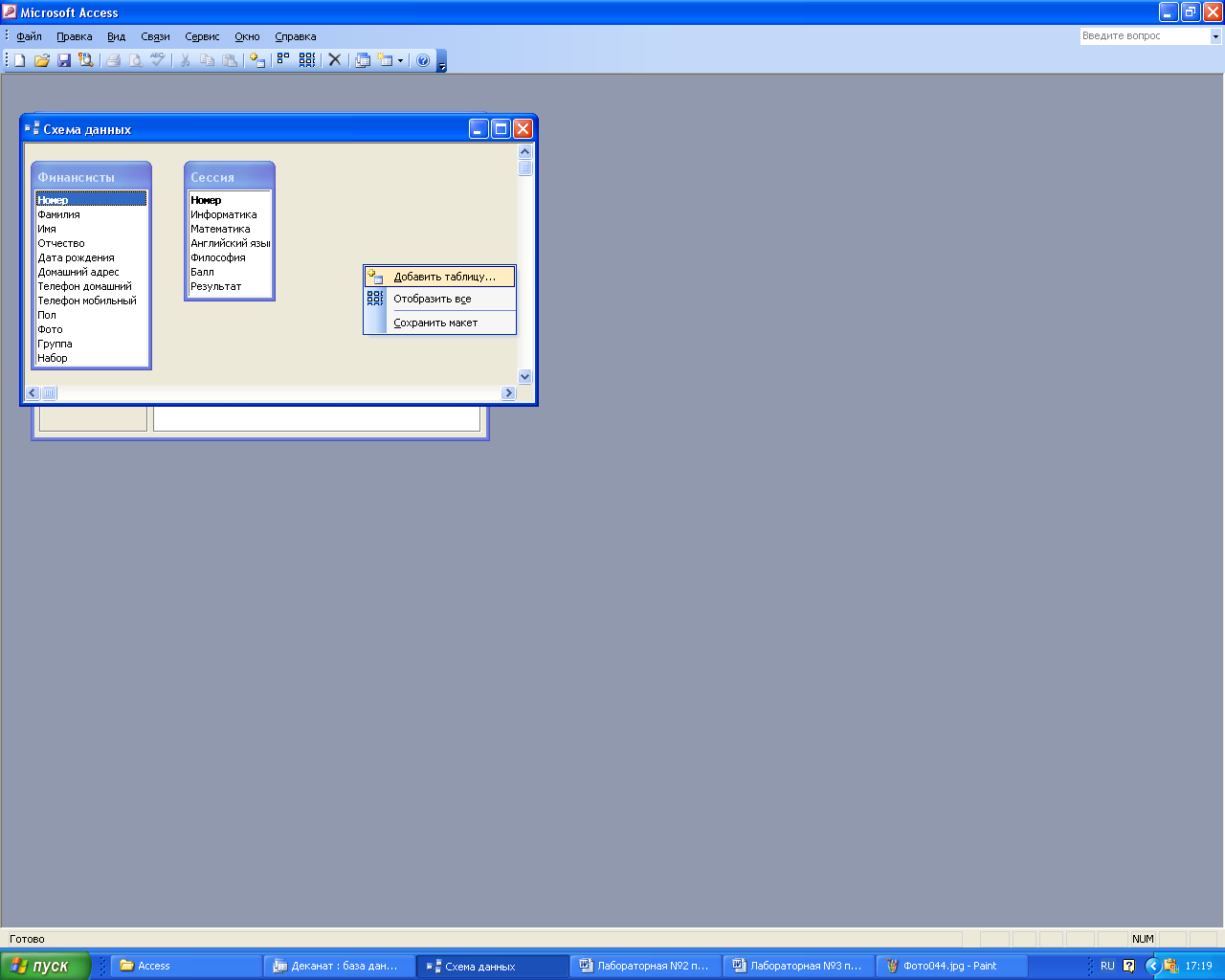The width and height of the screenshot is (1225, 980).
Task: Select 'Группа' field in Финансисты table
Action: pyautogui.click(x=91, y=344)
